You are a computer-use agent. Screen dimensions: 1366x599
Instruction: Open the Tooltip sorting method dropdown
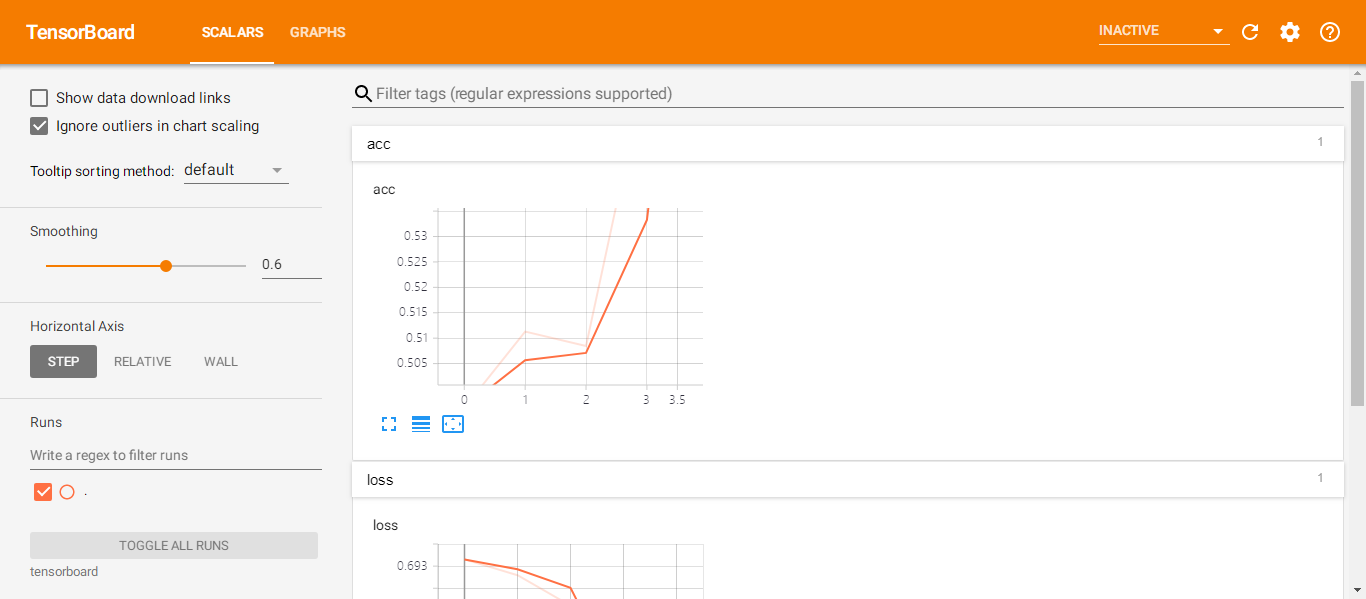[x=236, y=170]
